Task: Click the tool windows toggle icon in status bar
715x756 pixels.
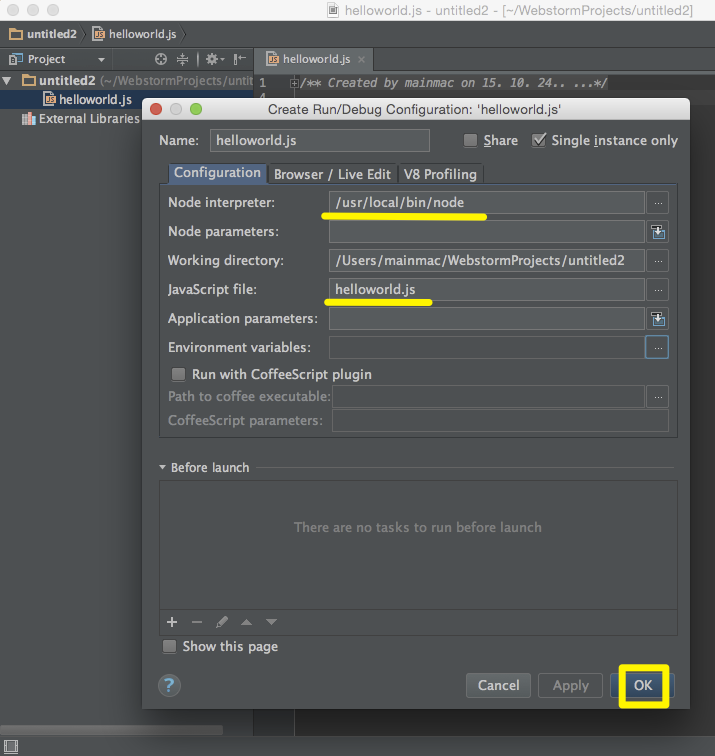Action: coord(11,747)
